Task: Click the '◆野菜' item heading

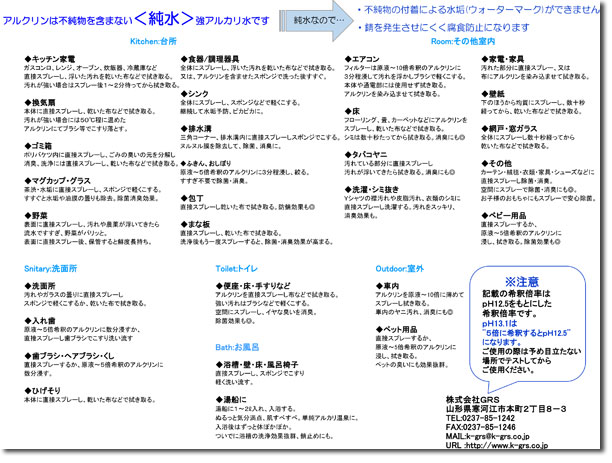Action: click(x=36, y=215)
